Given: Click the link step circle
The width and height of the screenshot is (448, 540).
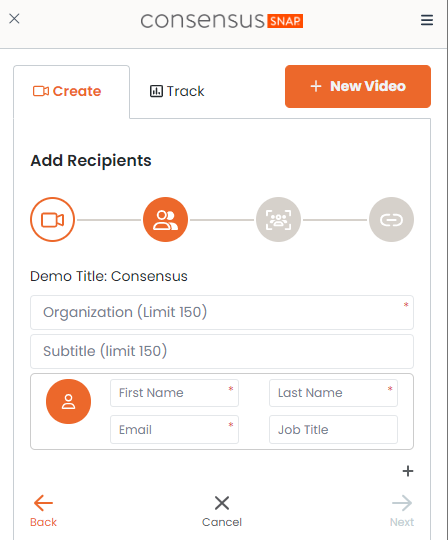Looking at the screenshot, I should [391, 219].
